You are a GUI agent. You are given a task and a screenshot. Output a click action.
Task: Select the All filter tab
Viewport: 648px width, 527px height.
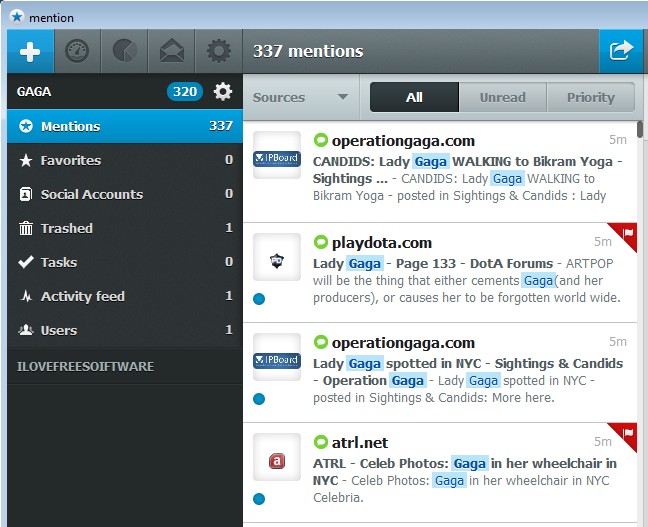415,97
